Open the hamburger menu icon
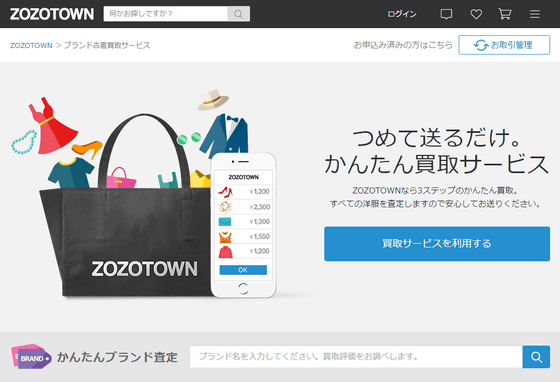This screenshot has width=560, height=382. tap(535, 14)
